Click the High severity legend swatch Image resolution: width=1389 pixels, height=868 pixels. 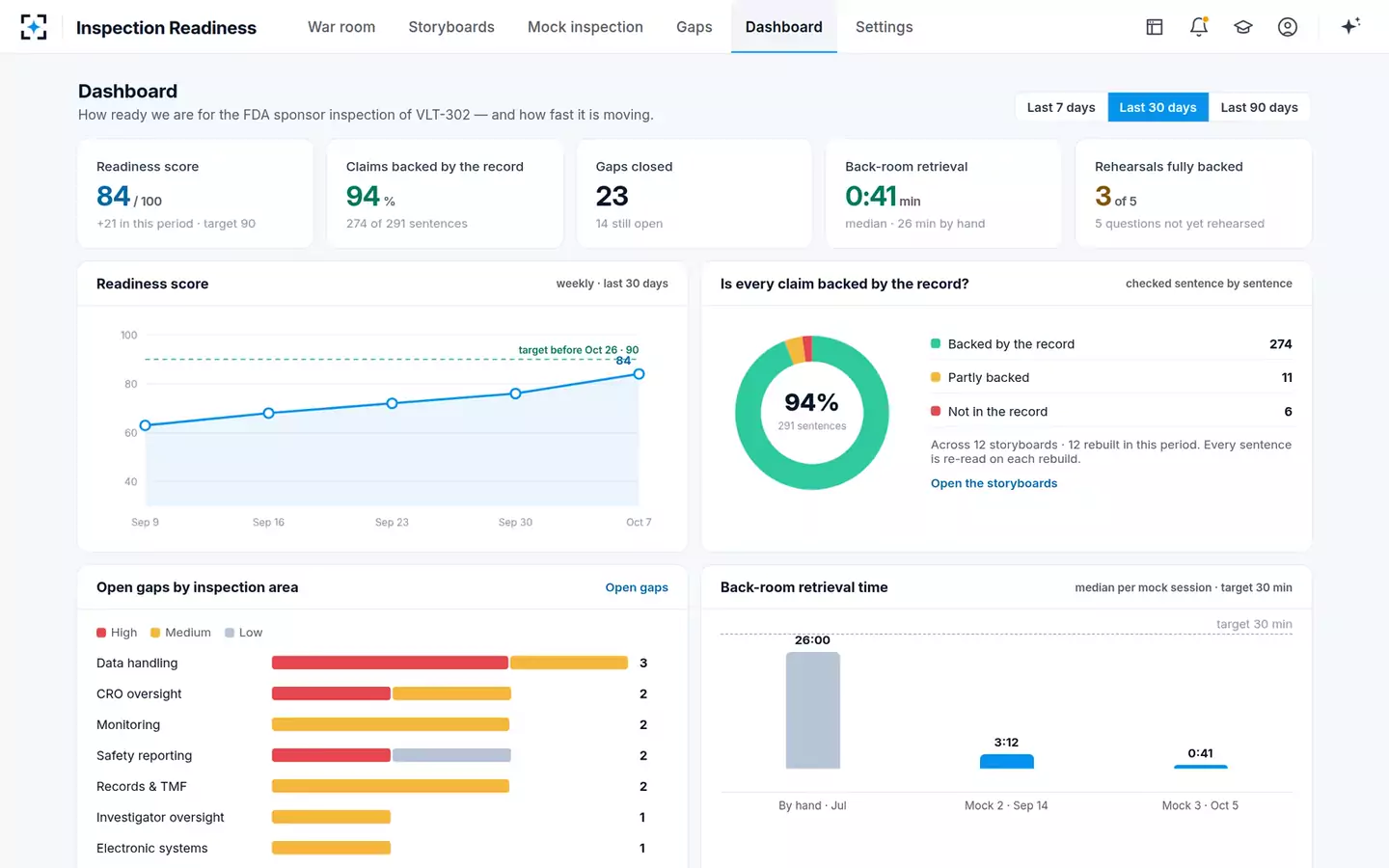pyautogui.click(x=101, y=633)
